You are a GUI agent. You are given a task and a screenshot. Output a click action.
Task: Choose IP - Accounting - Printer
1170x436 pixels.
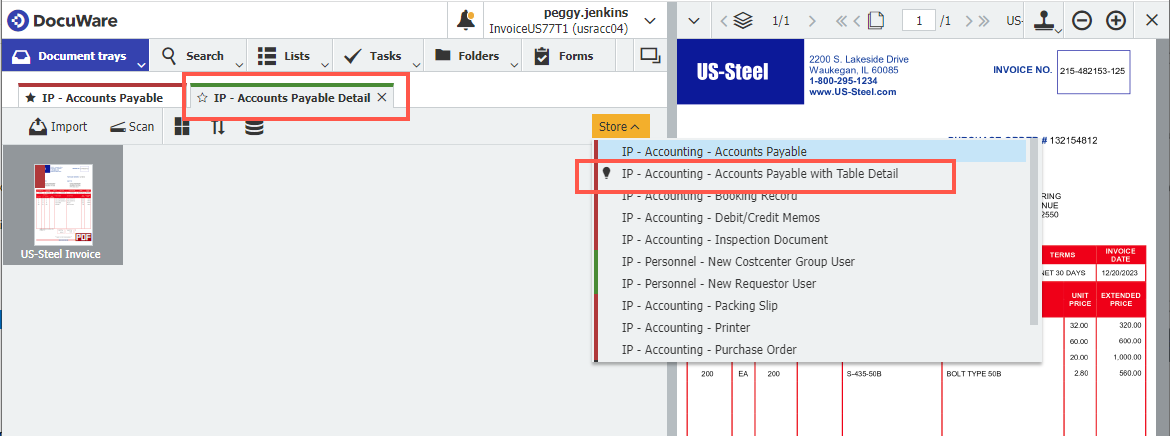click(811, 328)
